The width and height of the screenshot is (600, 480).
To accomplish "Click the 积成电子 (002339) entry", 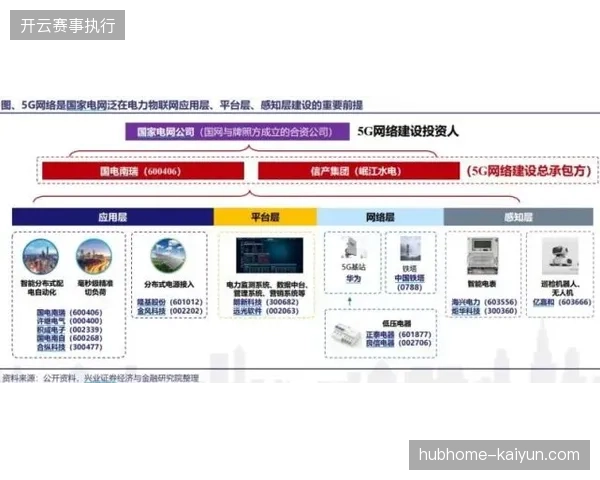I will (69, 330).
